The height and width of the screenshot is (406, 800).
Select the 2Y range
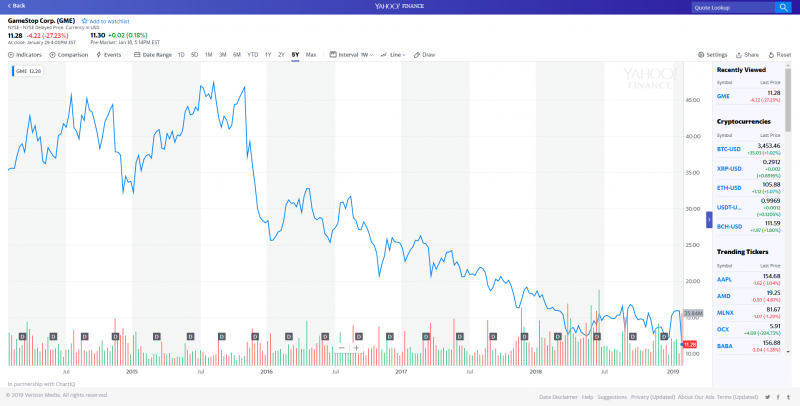pyautogui.click(x=281, y=55)
